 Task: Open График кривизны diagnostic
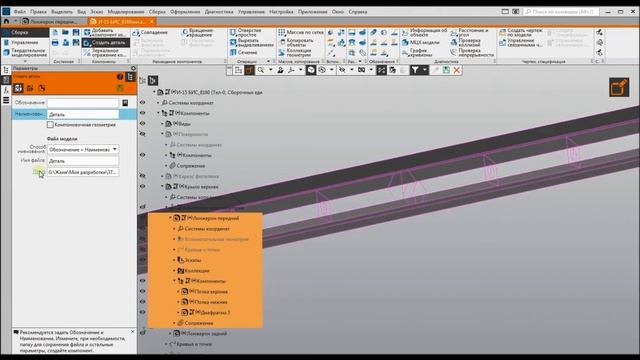pos(417,53)
